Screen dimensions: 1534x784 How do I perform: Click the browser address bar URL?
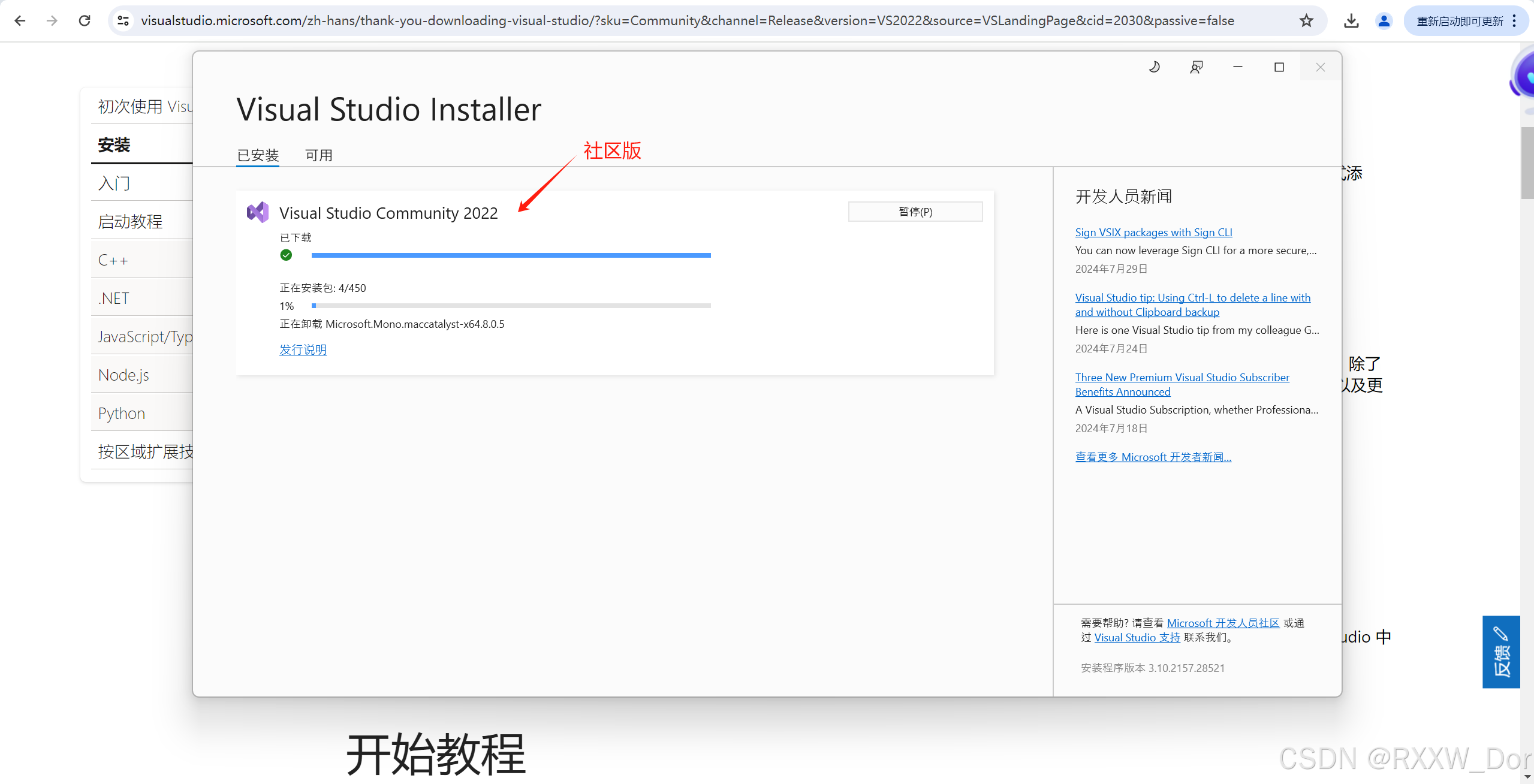[687, 21]
